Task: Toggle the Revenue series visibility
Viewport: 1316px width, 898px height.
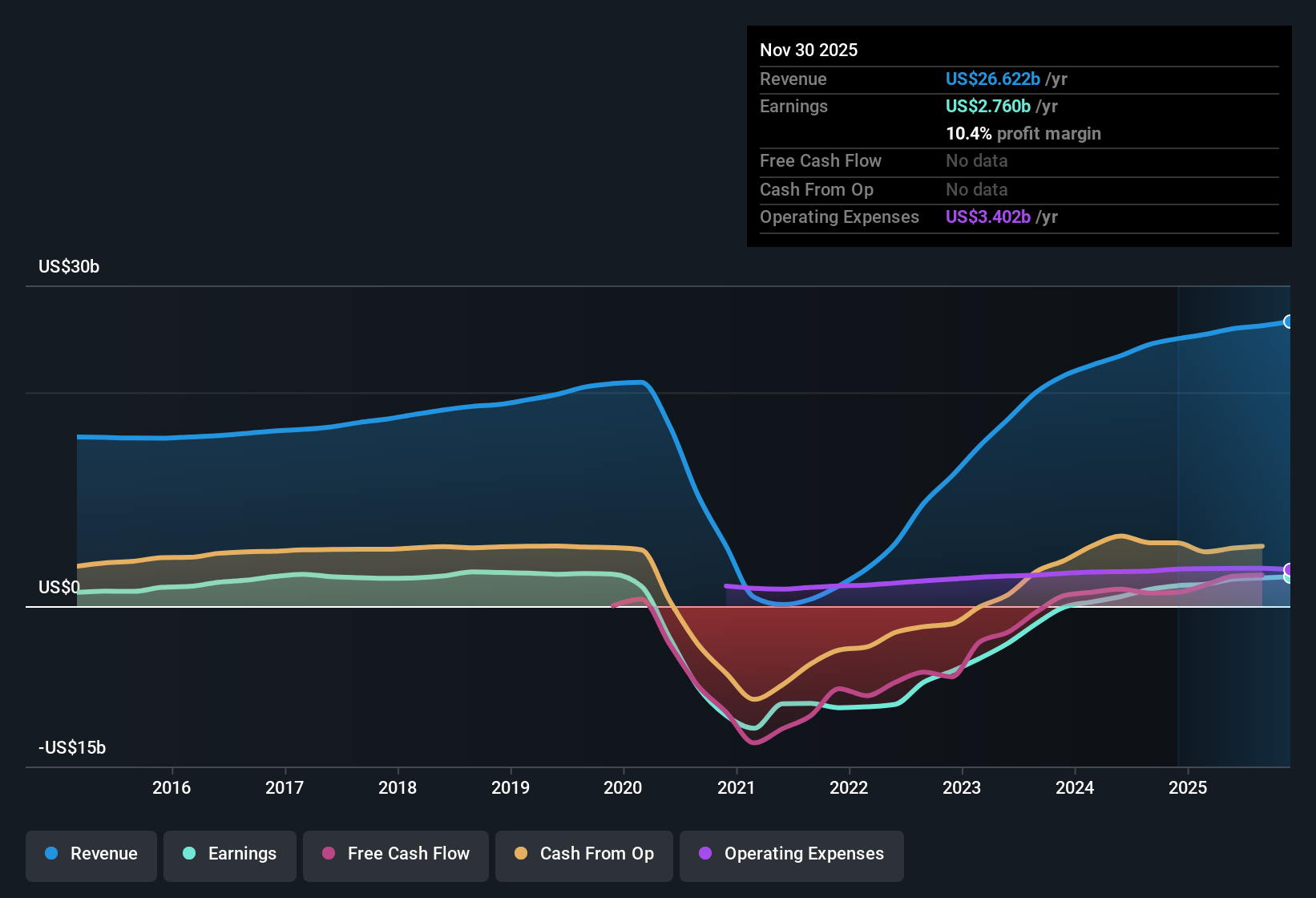Action: tap(91, 854)
